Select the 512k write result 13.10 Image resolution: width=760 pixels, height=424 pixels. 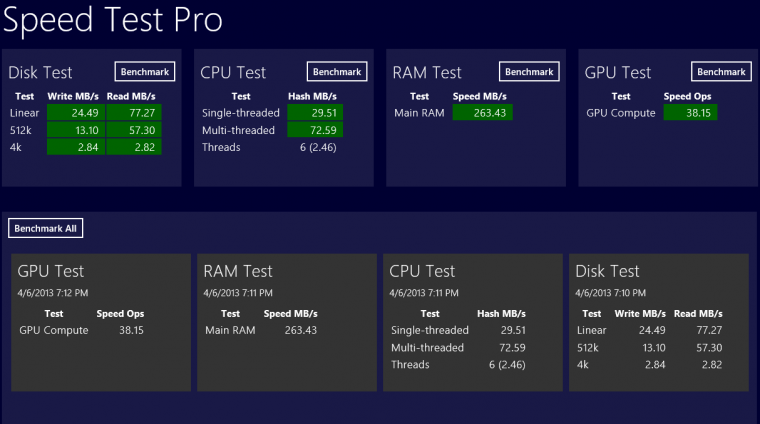[x=78, y=130]
